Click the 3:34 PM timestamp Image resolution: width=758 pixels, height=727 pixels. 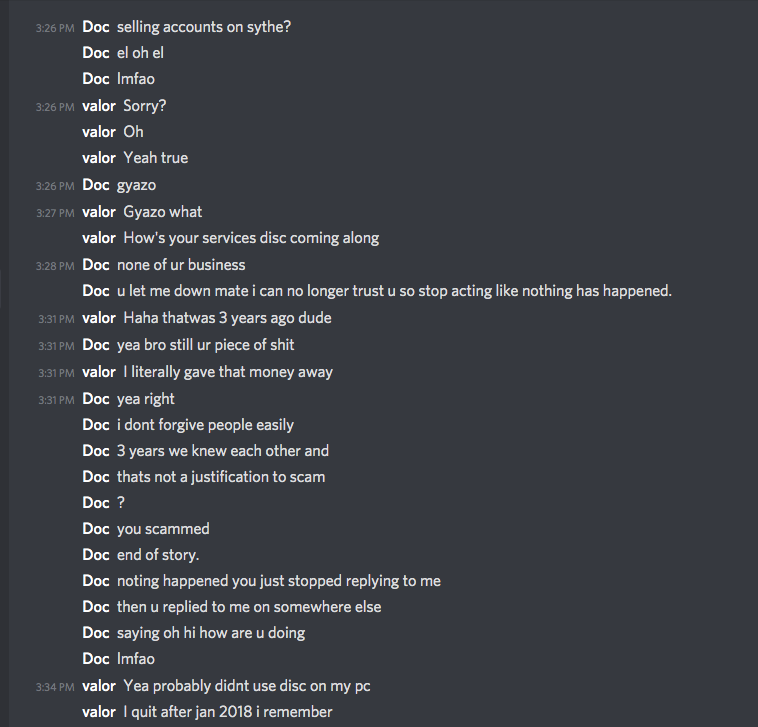55,687
